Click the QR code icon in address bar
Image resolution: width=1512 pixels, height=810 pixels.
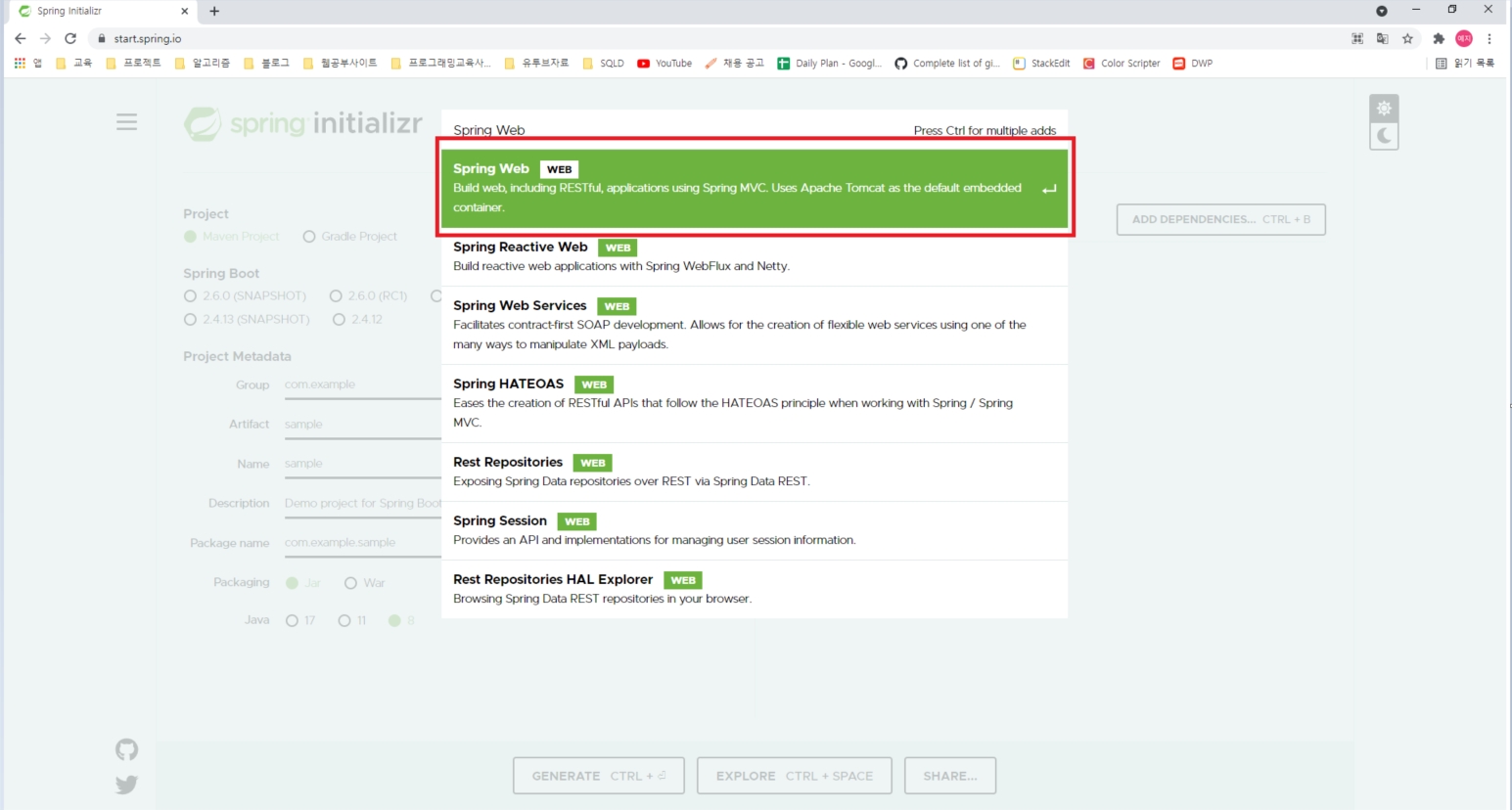1357,38
